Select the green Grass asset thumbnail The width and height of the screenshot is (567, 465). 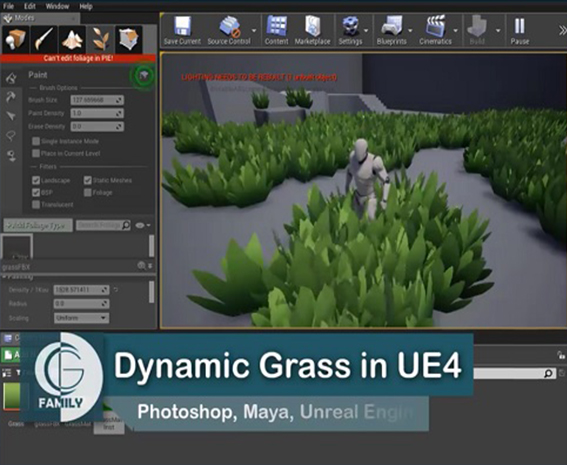pyautogui.click(x=12, y=396)
